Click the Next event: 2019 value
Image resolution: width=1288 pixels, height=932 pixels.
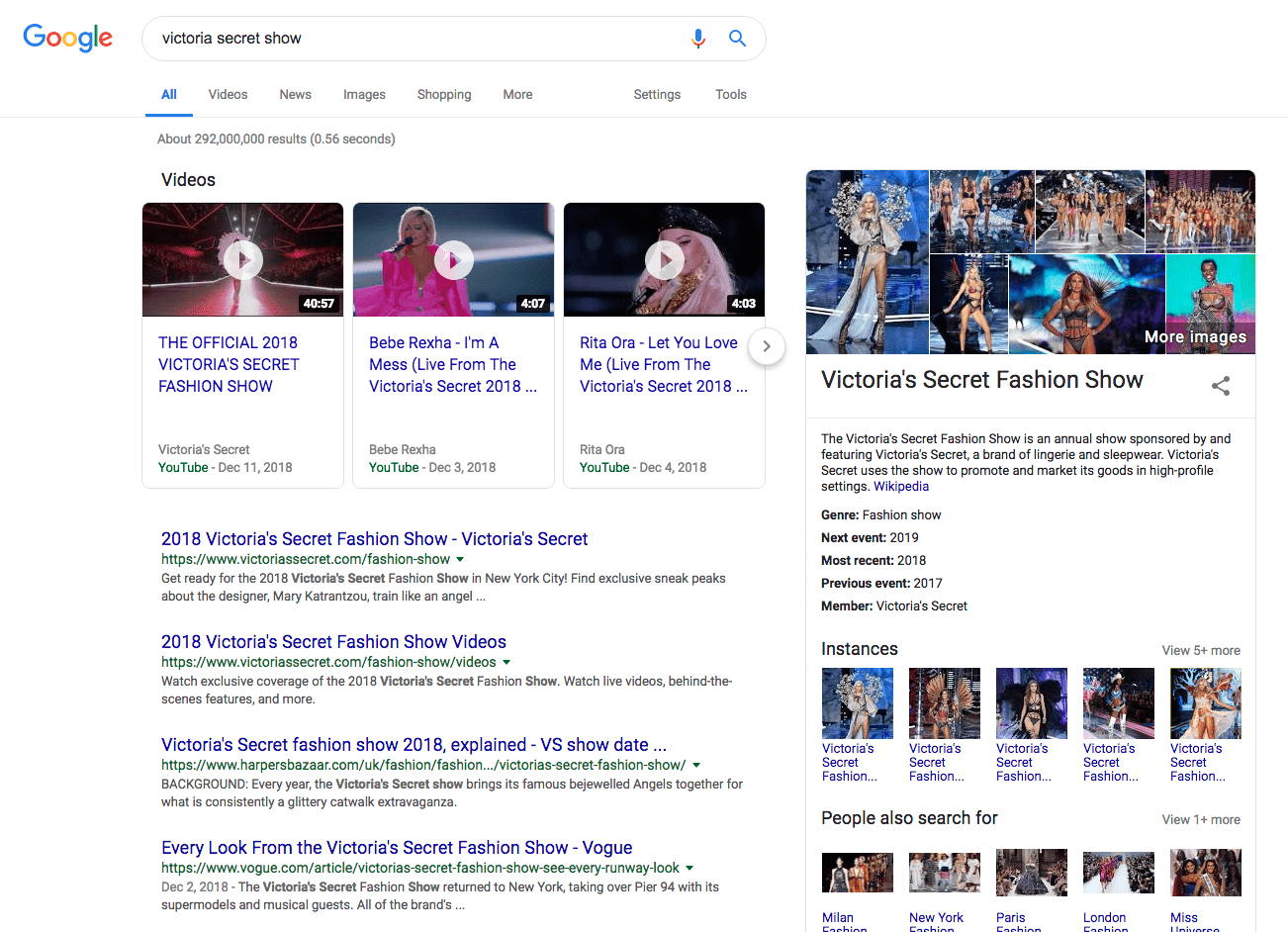pyautogui.click(x=904, y=538)
